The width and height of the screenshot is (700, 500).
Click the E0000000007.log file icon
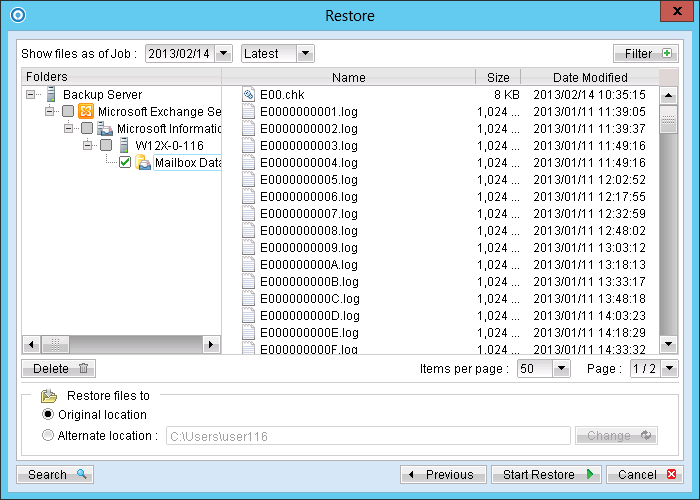point(249,213)
